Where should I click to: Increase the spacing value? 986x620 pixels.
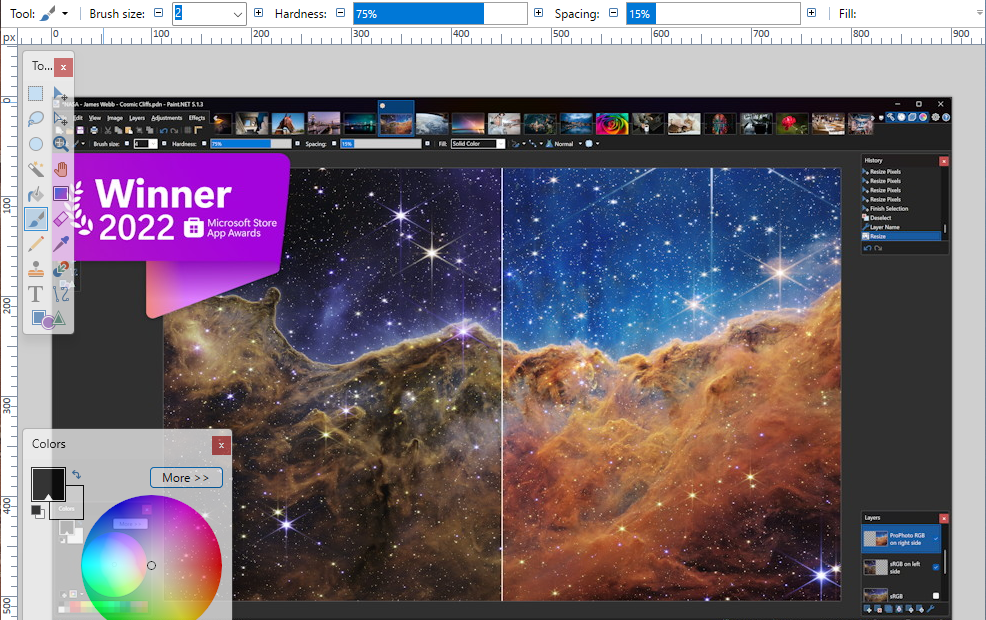(x=812, y=13)
